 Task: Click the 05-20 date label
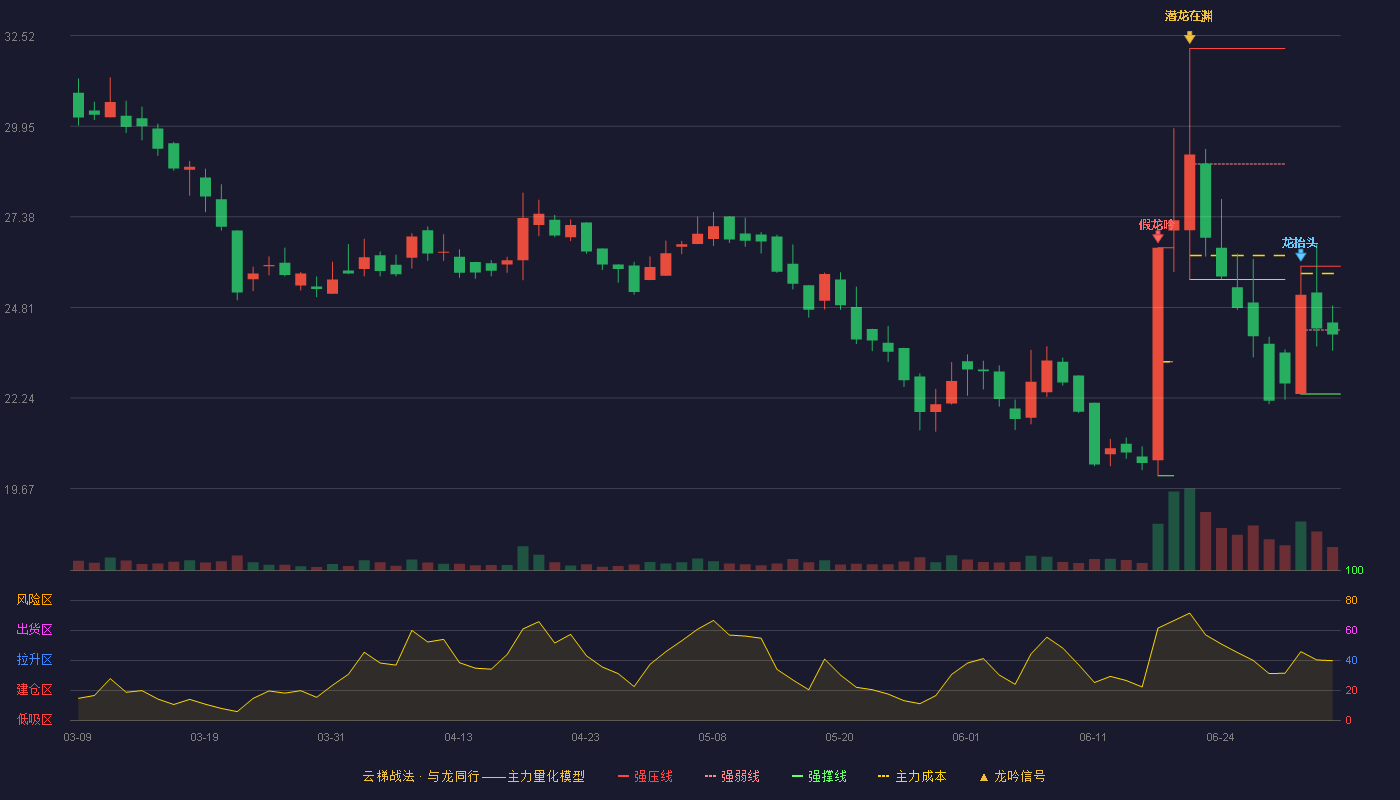click(839, 737)
